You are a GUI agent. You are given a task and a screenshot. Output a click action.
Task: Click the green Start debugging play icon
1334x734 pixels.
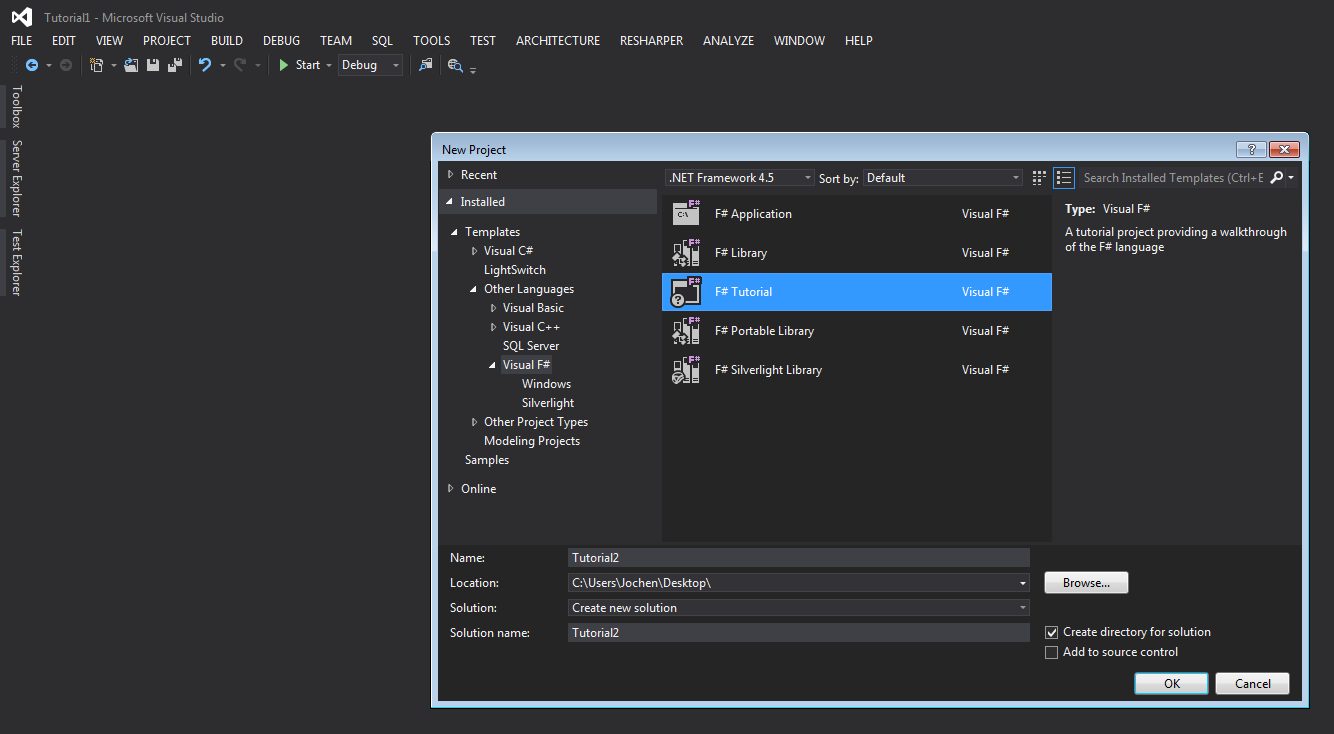tap(284, 65)
